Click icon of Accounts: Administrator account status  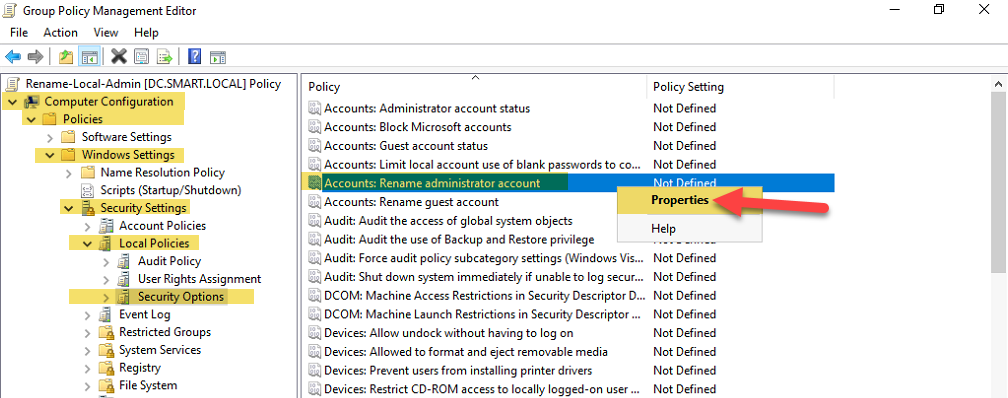point(314,108)
